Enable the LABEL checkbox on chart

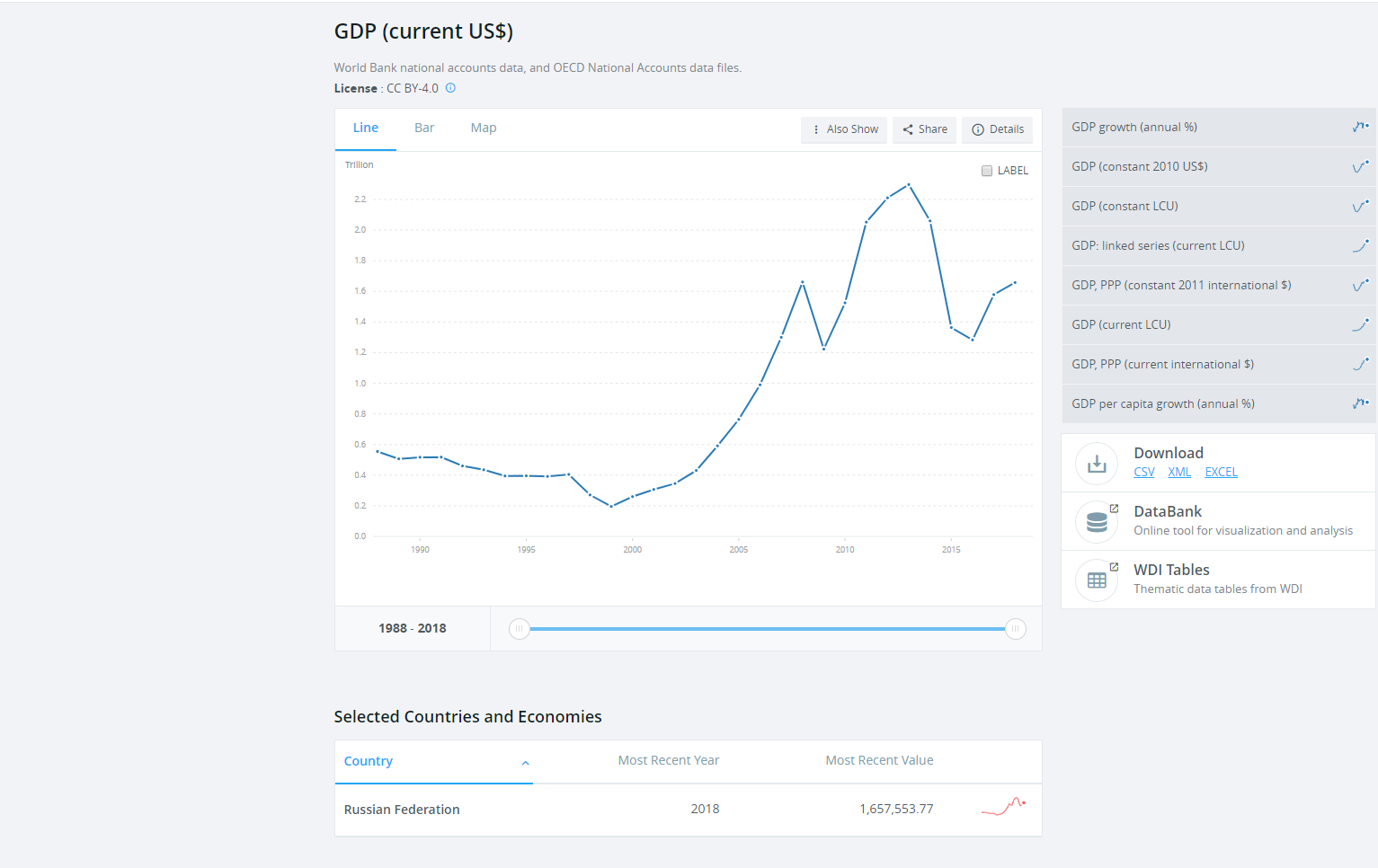pos(987,171)
